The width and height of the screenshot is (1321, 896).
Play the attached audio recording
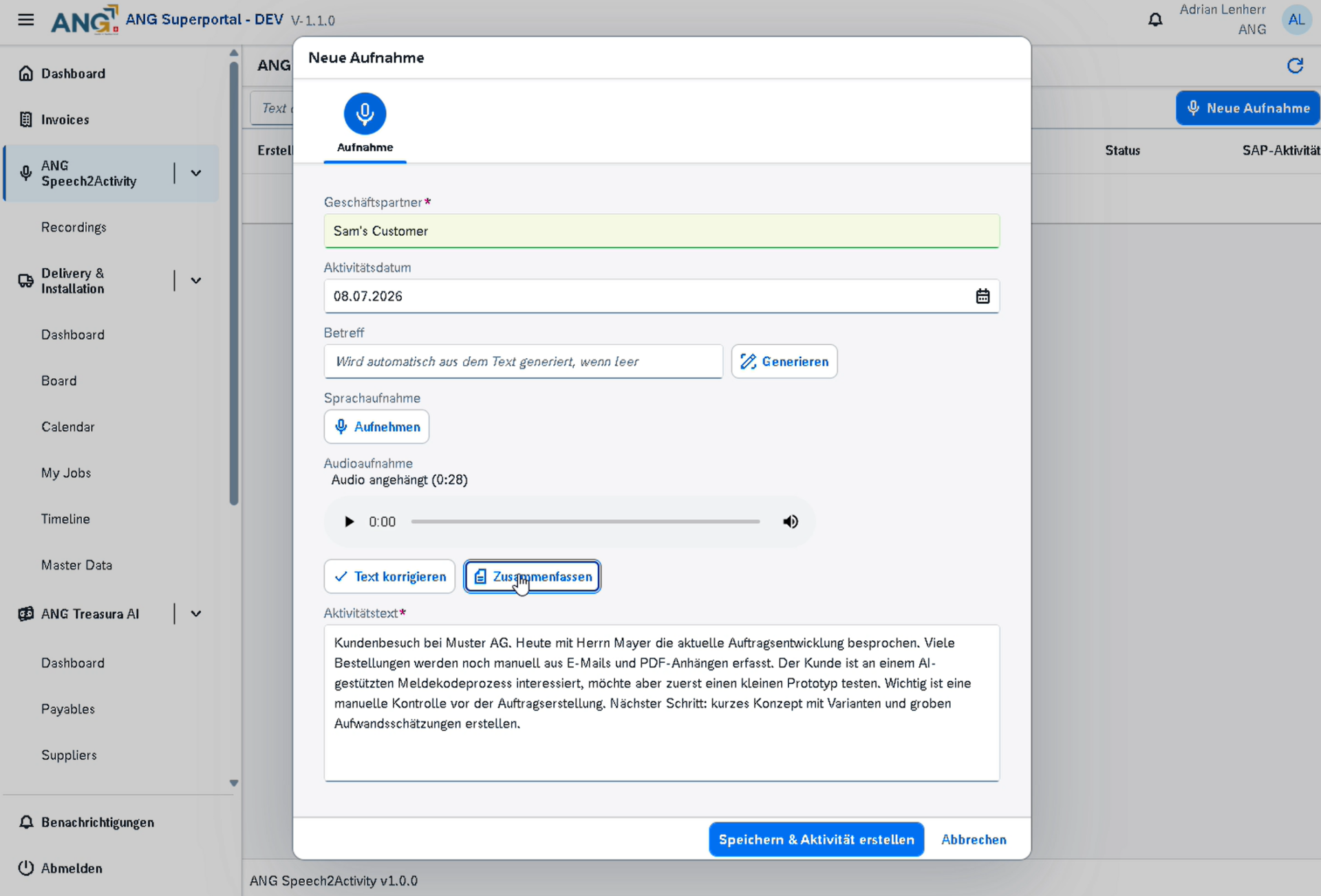point(349,521)
